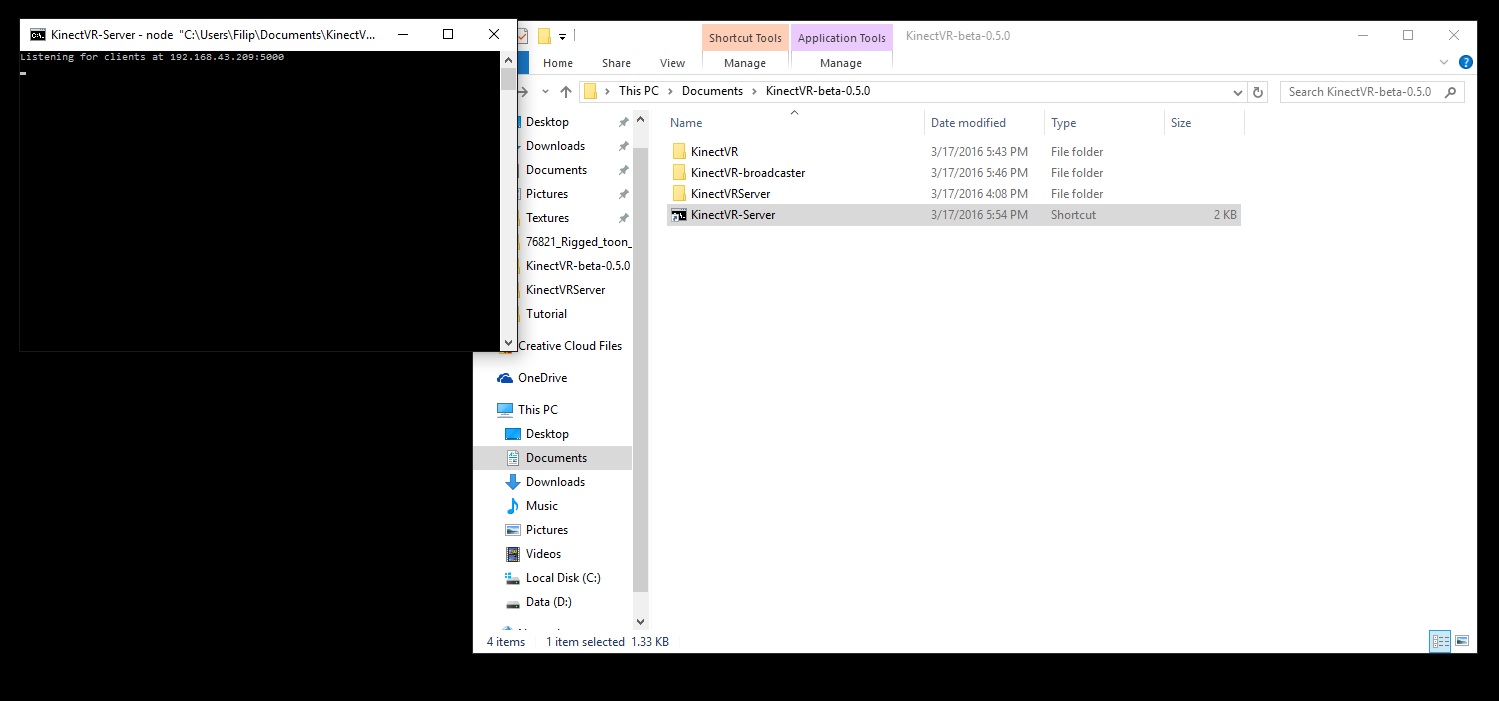Open Customize Quick Access Toolbar dropdown
1499x701 pixels.
point(563,37)
